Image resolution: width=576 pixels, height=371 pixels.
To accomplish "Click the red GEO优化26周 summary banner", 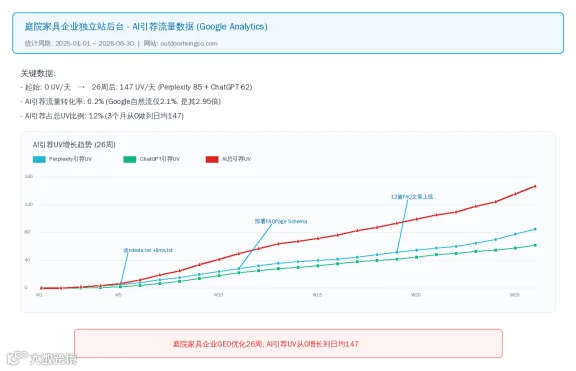I will (x=288, y=343).
